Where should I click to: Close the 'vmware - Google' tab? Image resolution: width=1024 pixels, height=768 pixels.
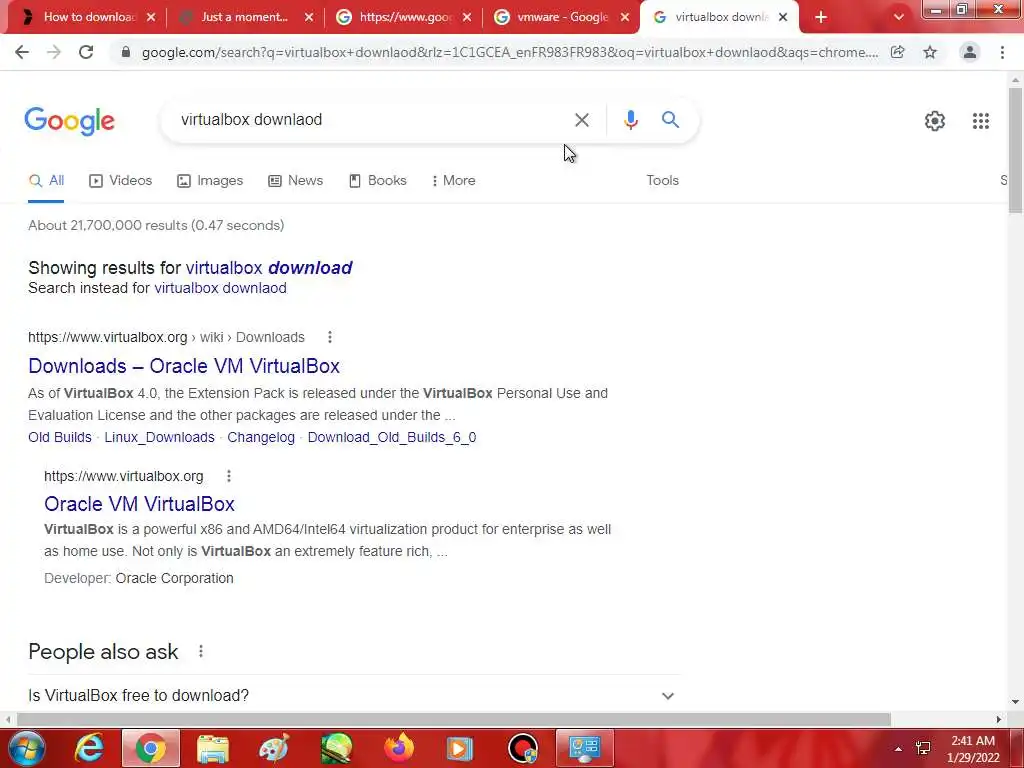tap(625, 18)
